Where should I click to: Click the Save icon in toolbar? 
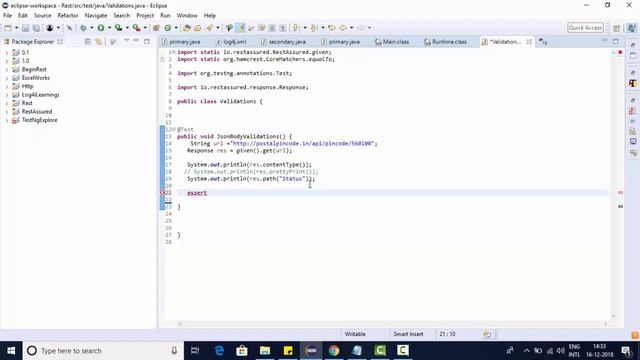[25, 28]
